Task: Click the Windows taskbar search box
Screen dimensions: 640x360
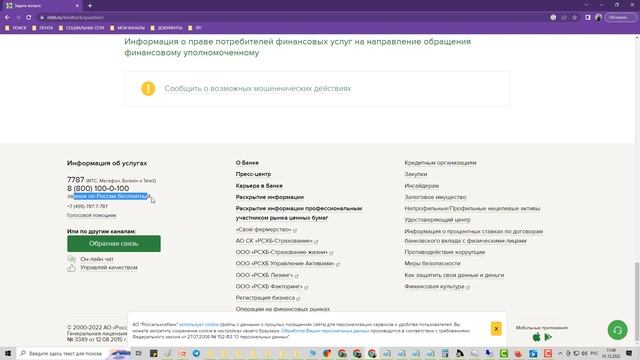Action: (61, 353)
